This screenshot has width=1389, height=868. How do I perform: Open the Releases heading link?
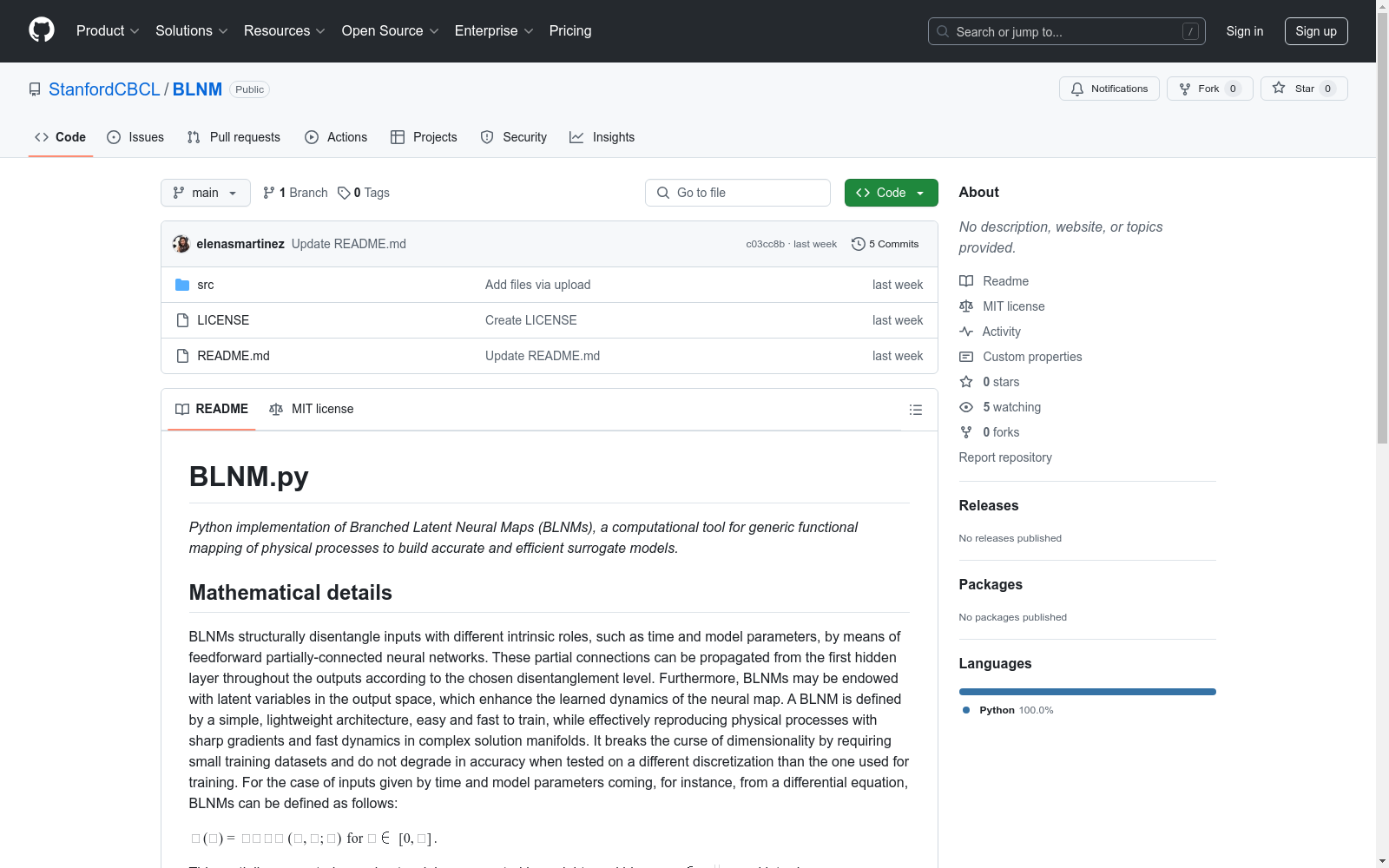[989, 505]
